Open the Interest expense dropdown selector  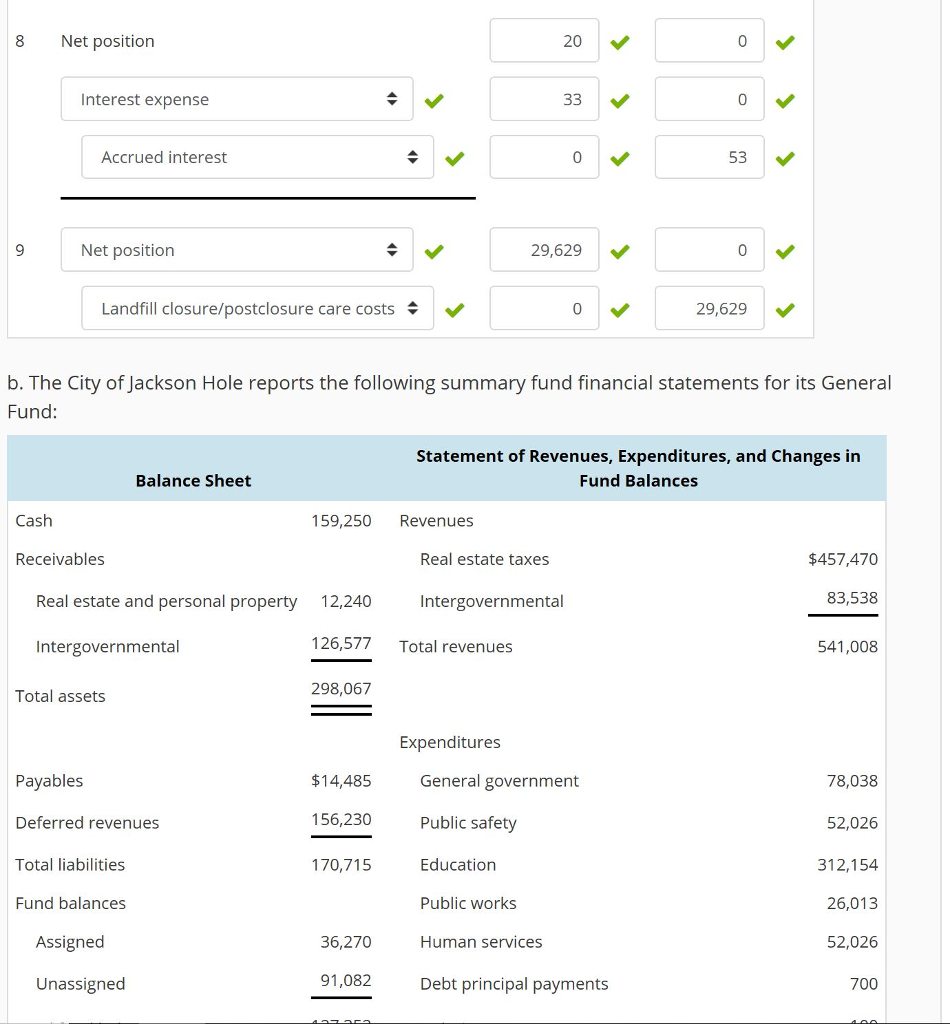237,99
